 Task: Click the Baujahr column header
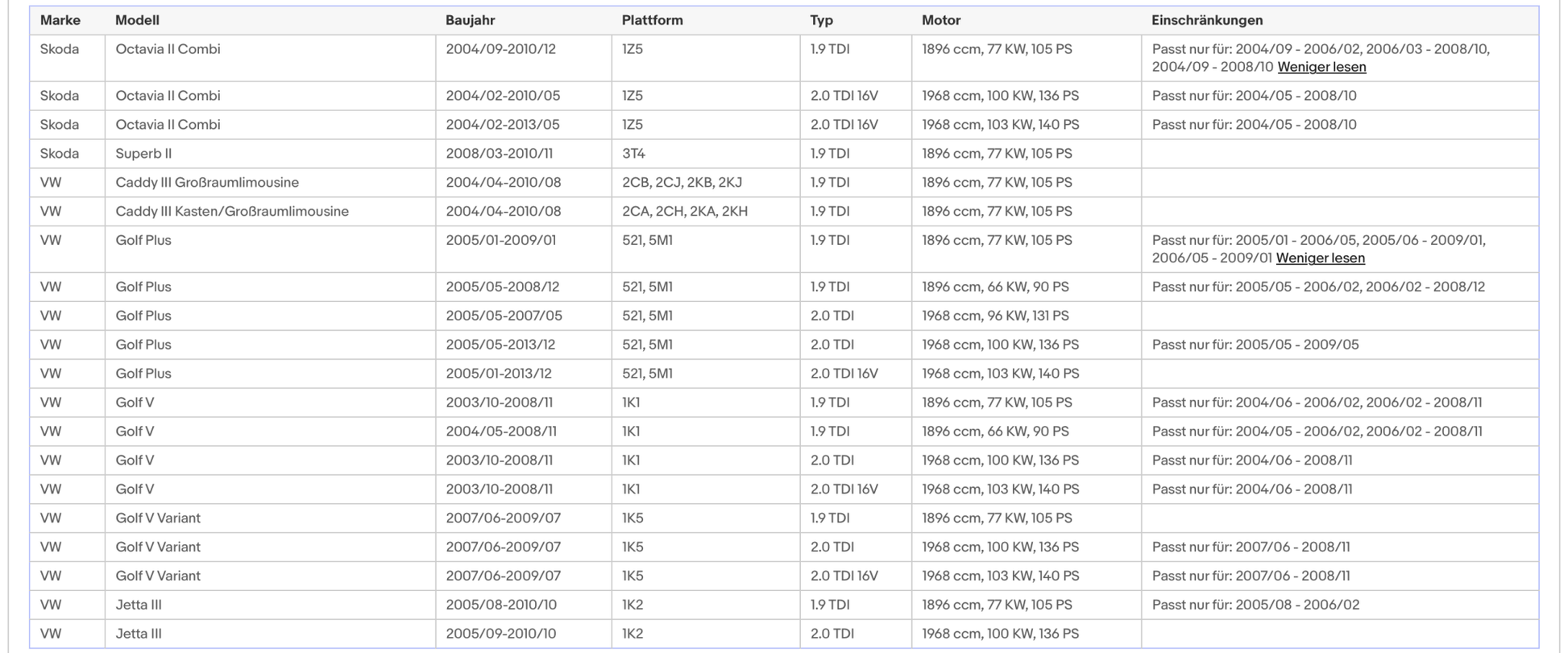click(470, 21)
